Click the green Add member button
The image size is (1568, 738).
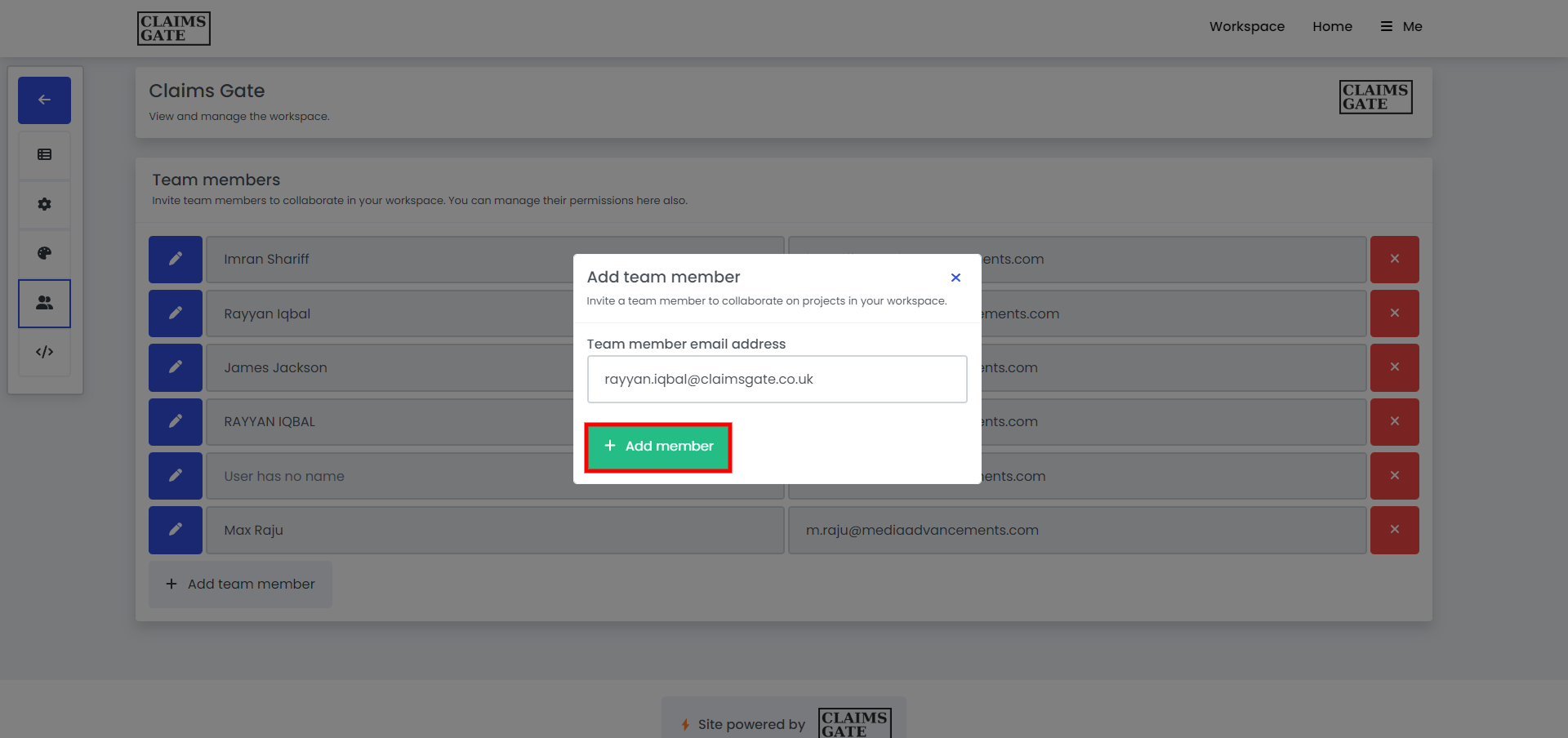click(658, 447)
